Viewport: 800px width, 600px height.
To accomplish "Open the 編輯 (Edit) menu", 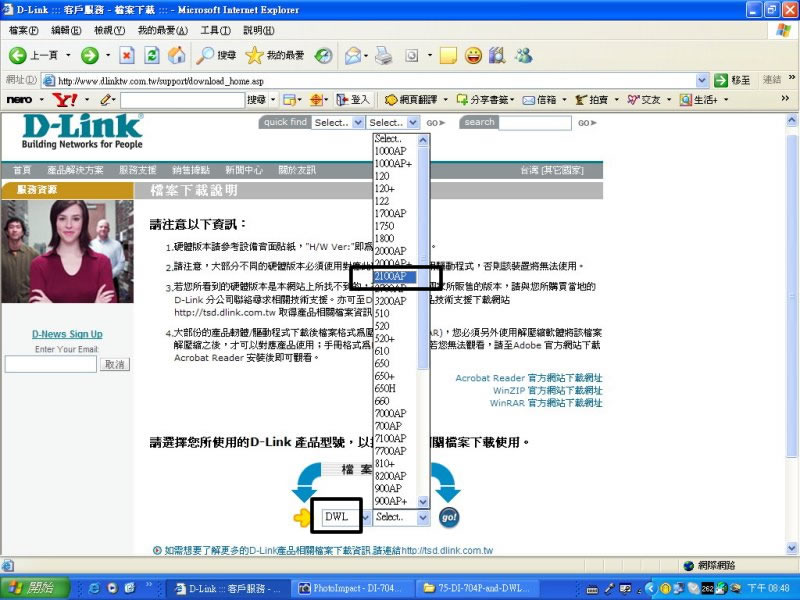I will click(x=66, y=31).
